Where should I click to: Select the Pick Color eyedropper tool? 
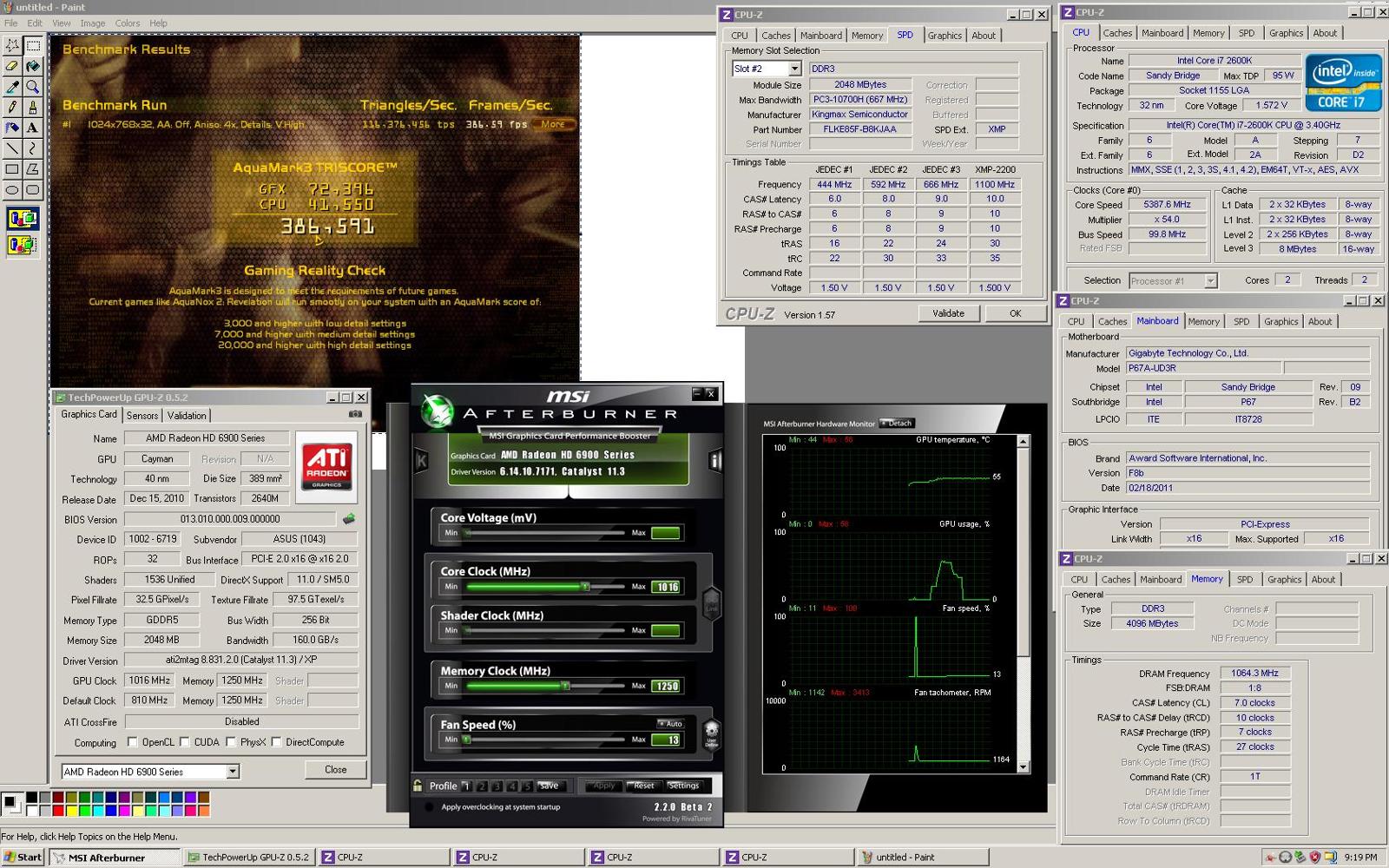(12, 87)
